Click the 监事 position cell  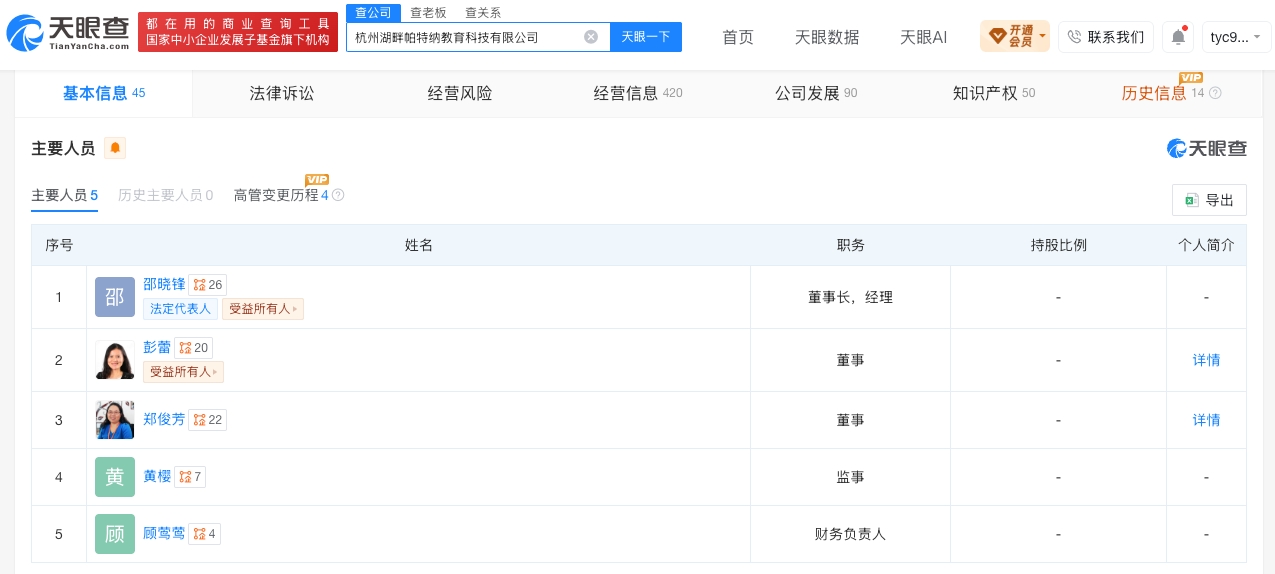850,477
